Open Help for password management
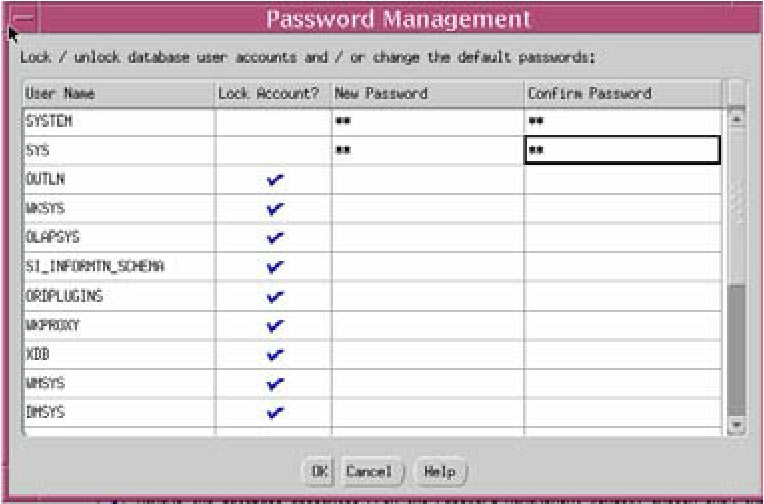The image size is (764, 504). 439,470
